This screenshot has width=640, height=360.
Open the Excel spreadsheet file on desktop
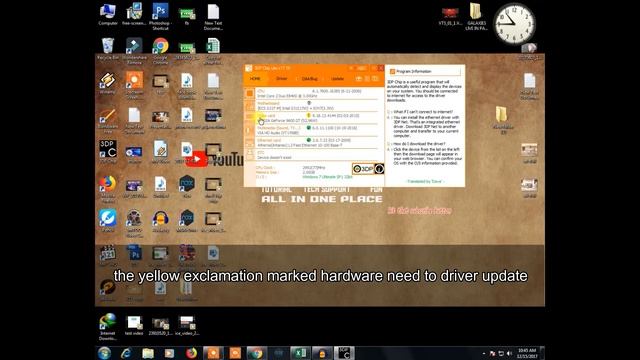[213, 51]
